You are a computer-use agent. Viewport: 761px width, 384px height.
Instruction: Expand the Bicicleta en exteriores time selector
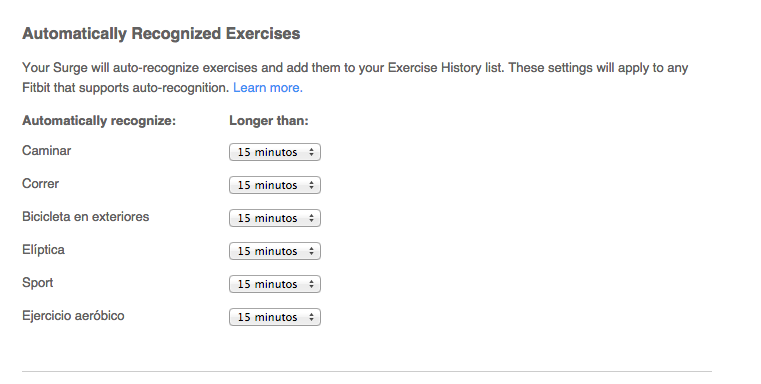pyautogui.click(x=275, y=218)
